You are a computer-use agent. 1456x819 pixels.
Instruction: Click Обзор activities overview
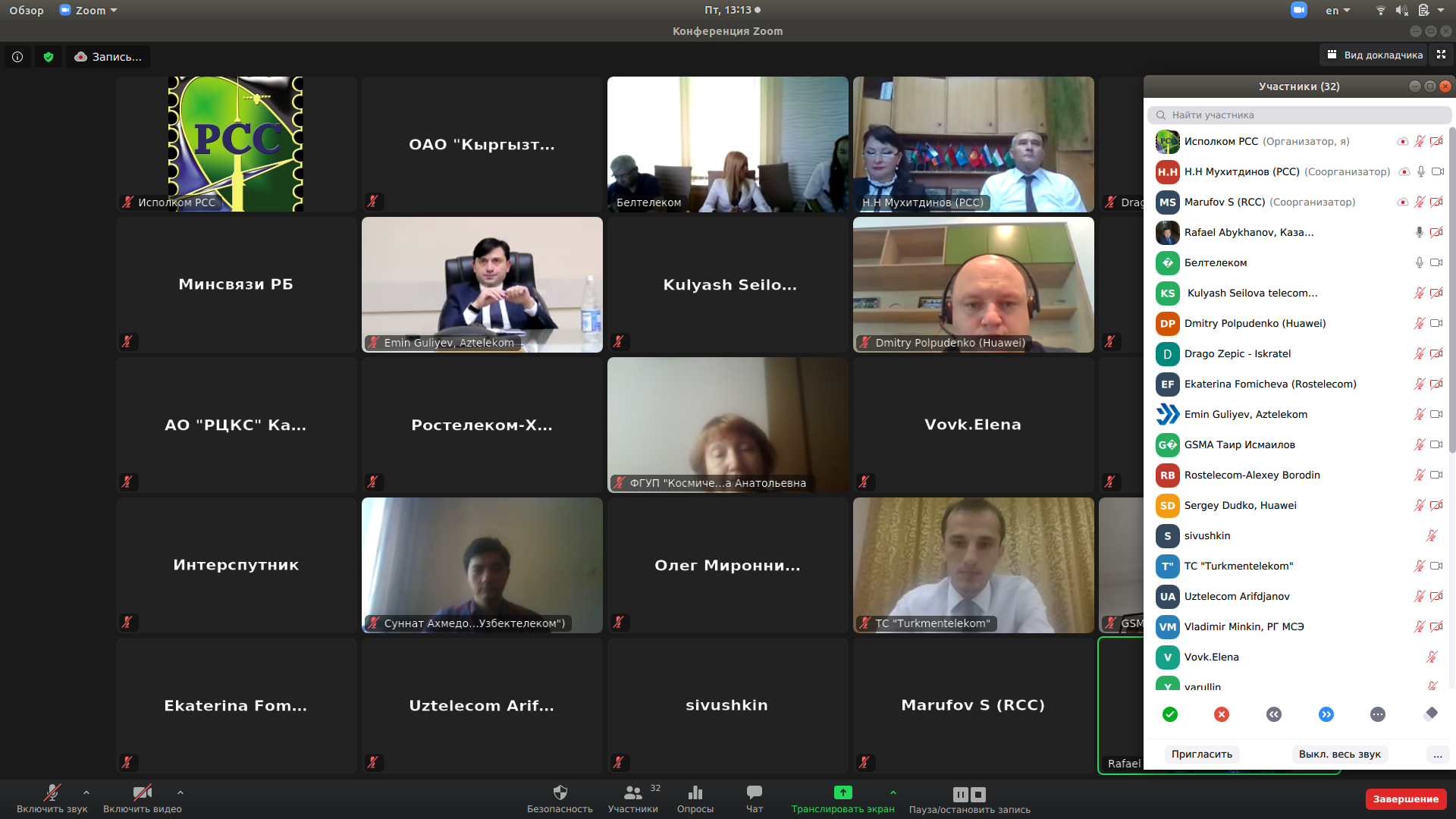(x=27, y=11)
